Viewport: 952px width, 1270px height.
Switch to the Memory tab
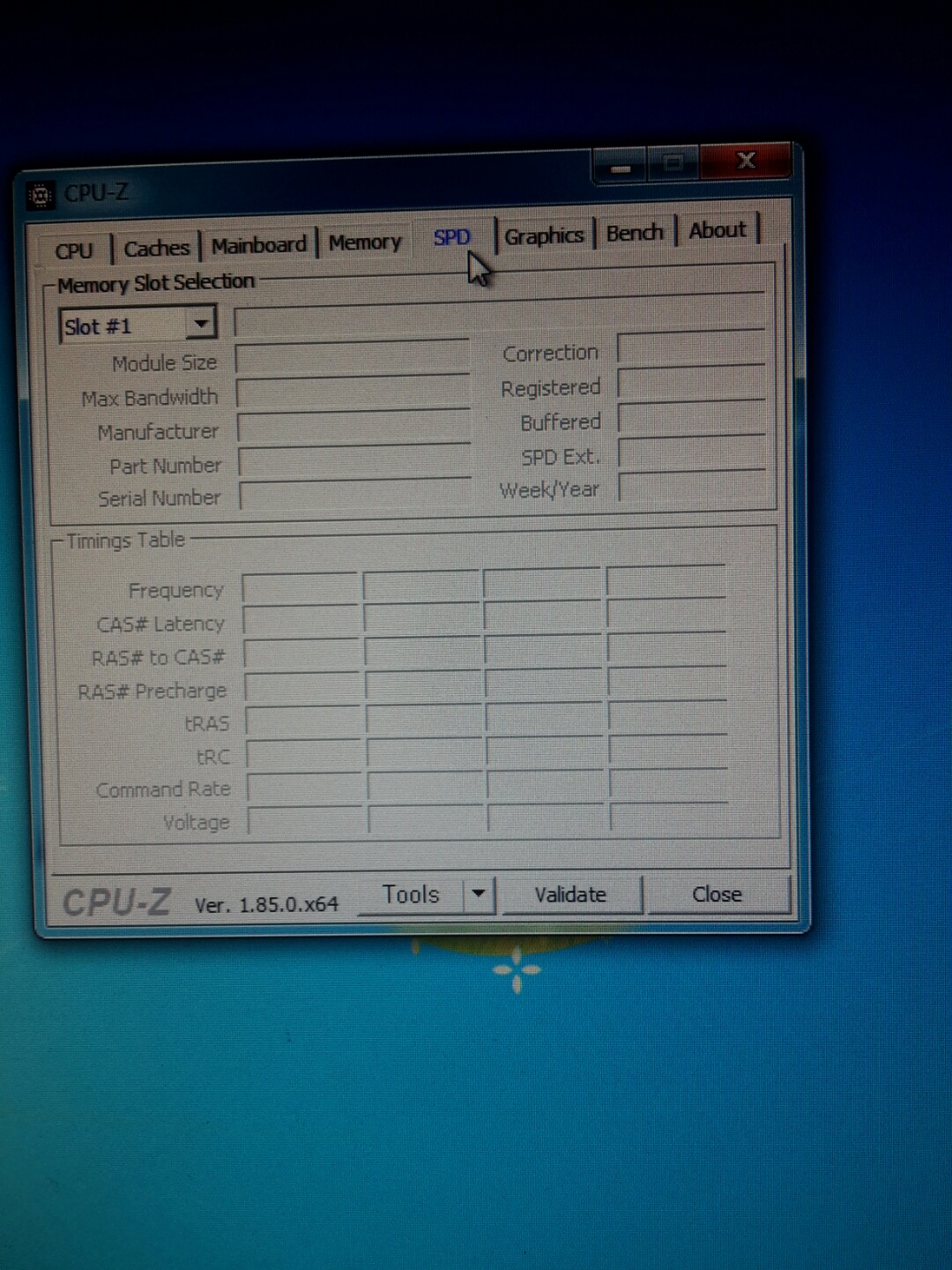(x=364, y=242)
